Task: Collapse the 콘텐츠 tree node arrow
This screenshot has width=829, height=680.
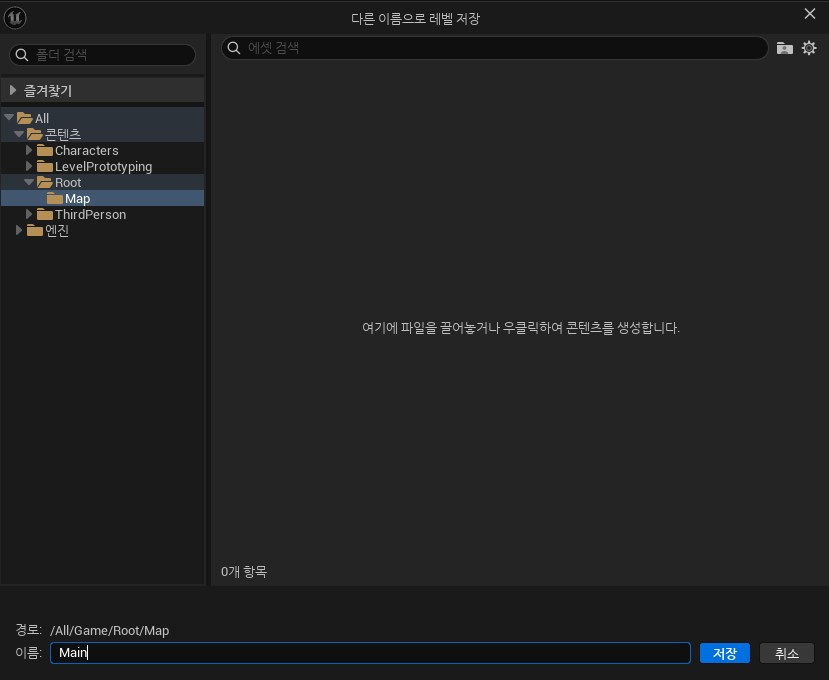Action: pyautogui.click(x=19, y=134)
